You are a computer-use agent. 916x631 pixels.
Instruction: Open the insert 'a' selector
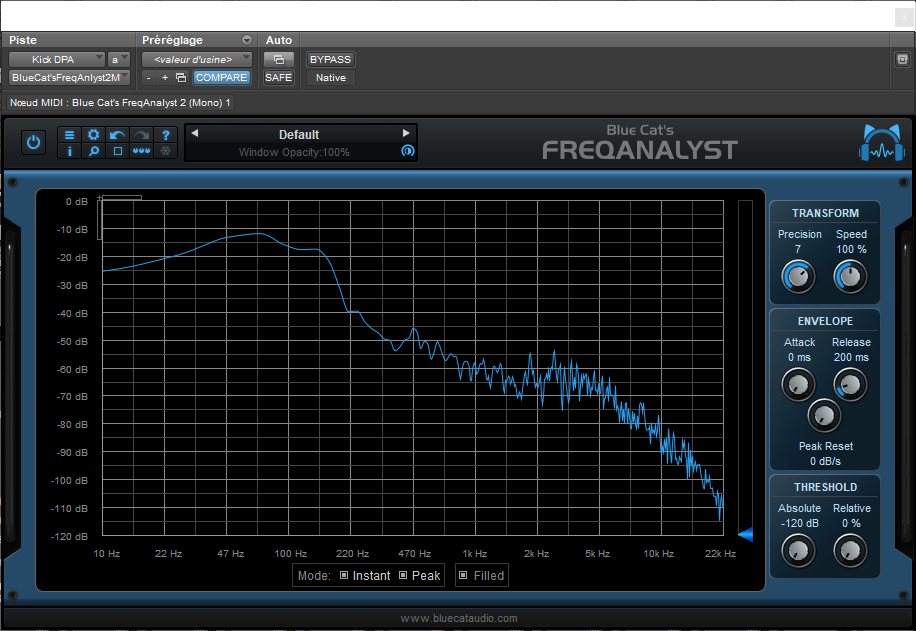(x=119, y=60)
